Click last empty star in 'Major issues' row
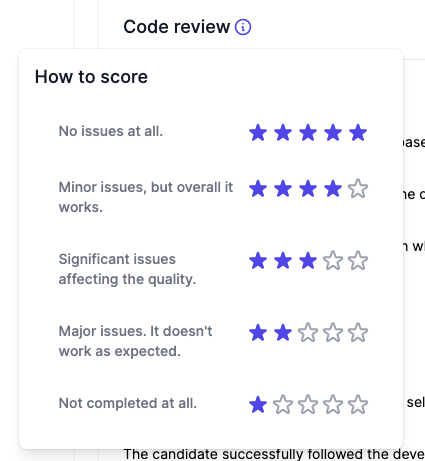425x461 pixels. click(358, 333)
